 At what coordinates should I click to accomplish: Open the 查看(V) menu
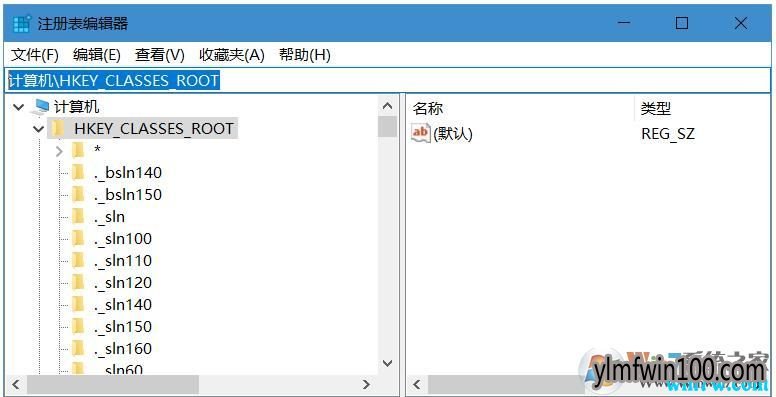(x=159, y=55)
